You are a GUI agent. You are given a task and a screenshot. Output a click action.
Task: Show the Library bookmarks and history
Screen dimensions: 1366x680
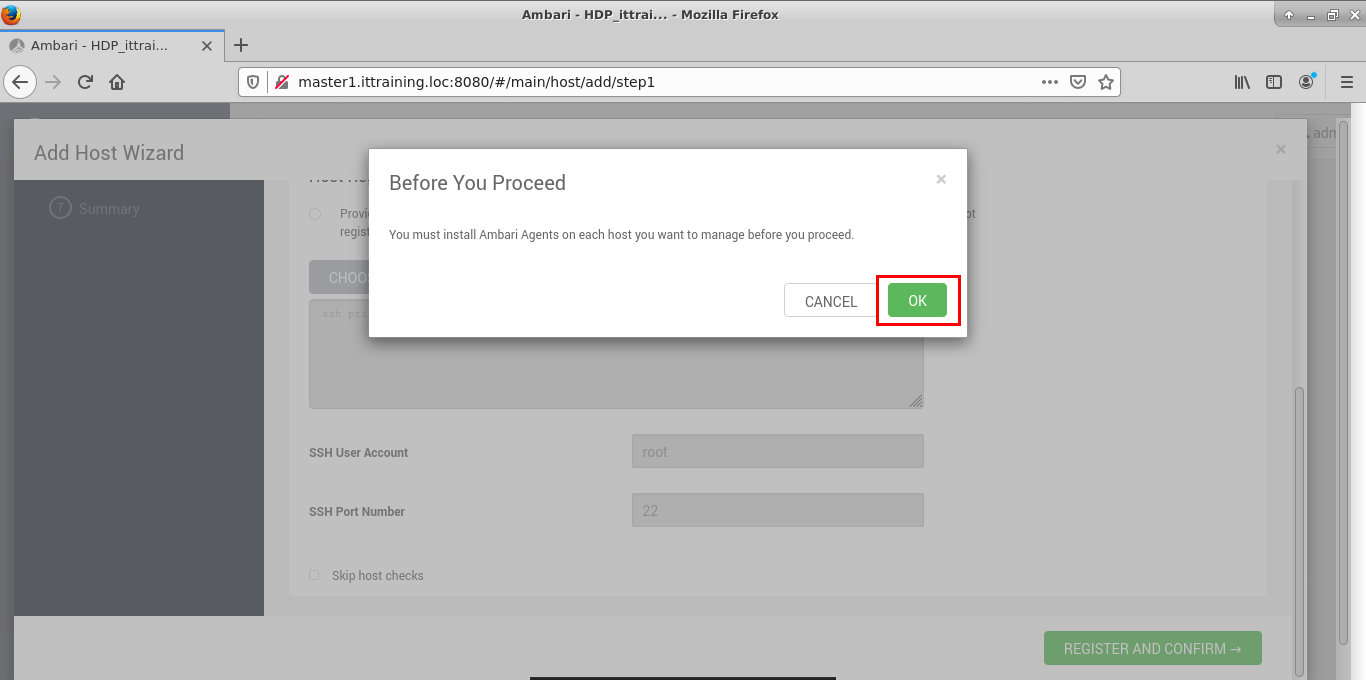point(1242,82)
